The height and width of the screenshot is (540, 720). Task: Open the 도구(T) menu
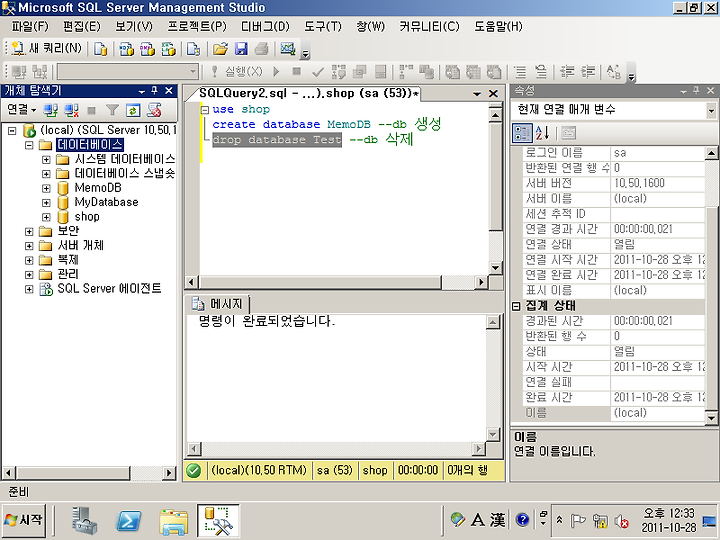[x=323, y=27]
